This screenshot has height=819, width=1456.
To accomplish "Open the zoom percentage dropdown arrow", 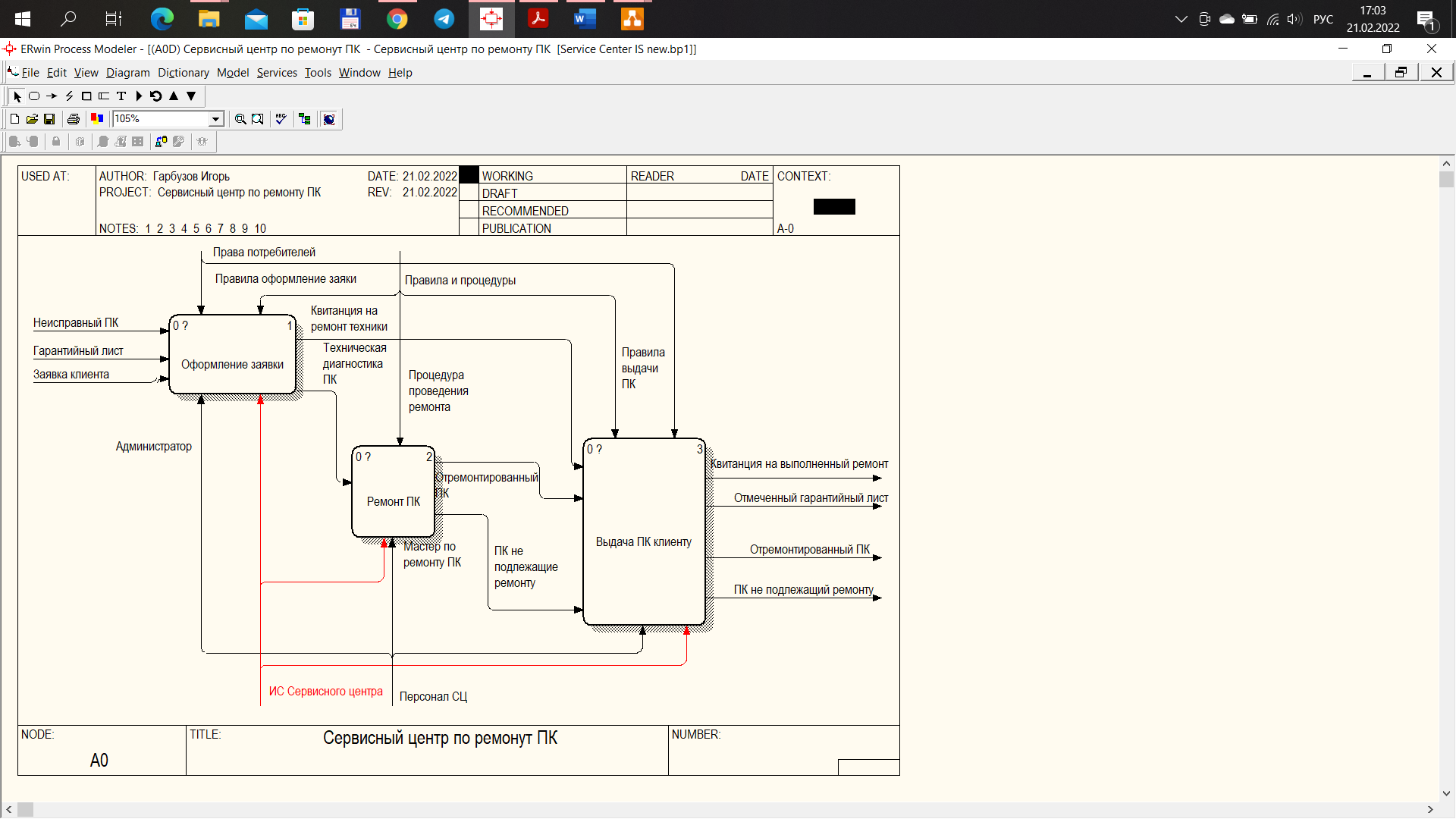I will [216, 119].
